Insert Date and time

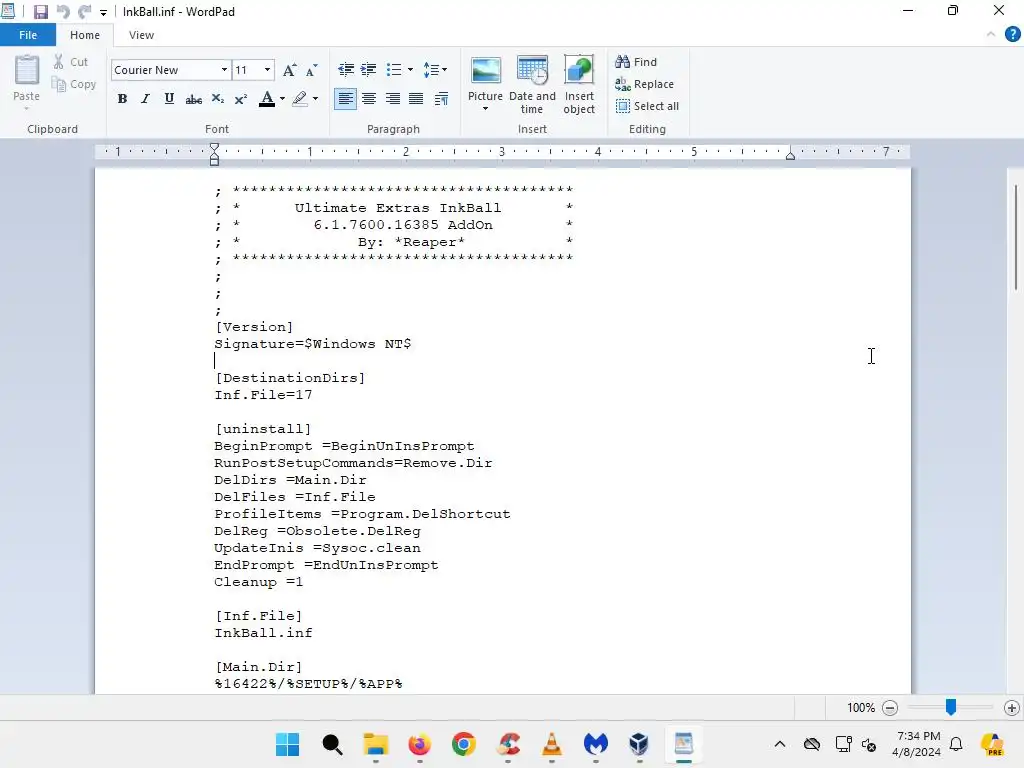532,85
